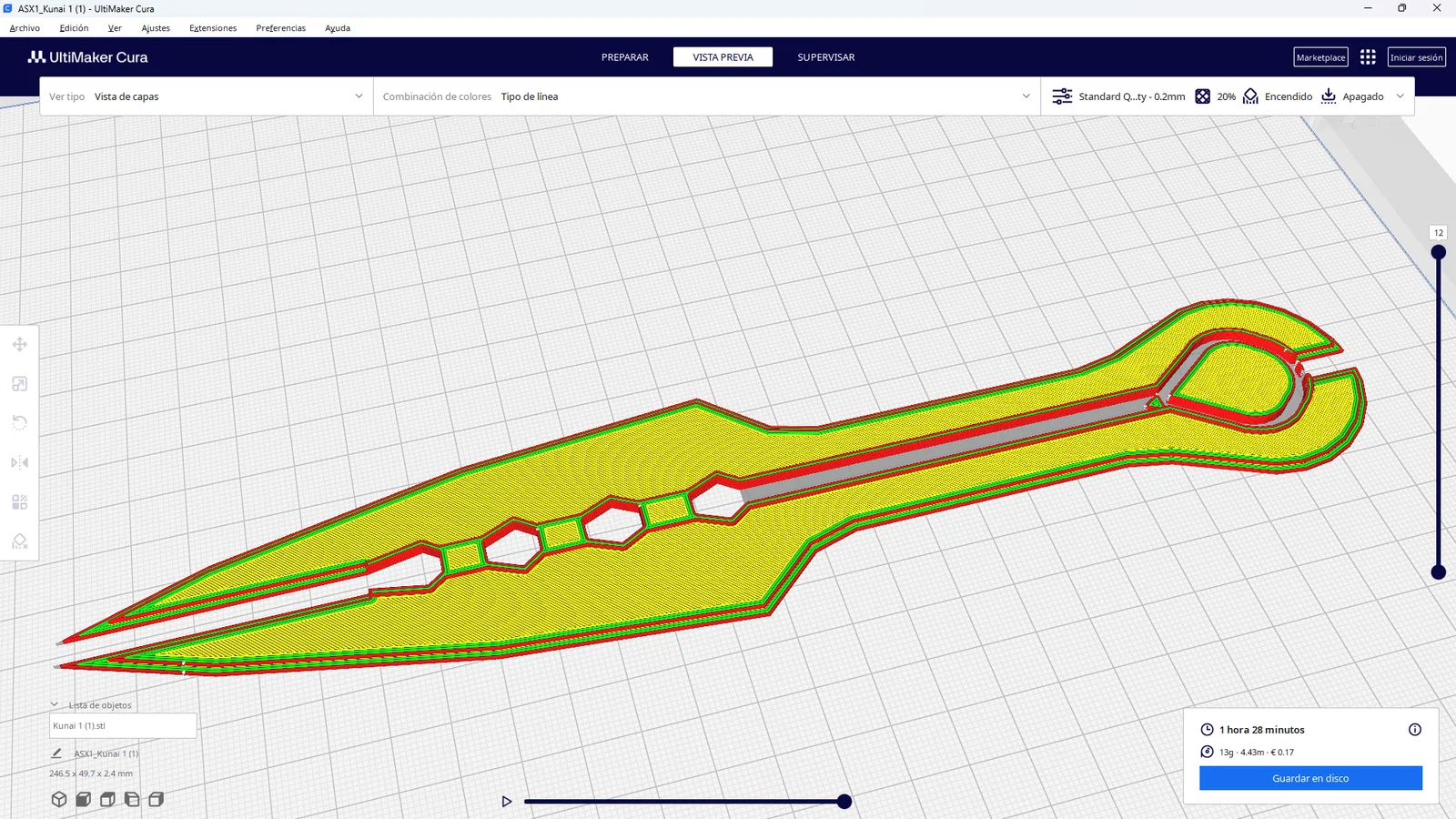Open the Ayuda menu

tap(338, 28)
